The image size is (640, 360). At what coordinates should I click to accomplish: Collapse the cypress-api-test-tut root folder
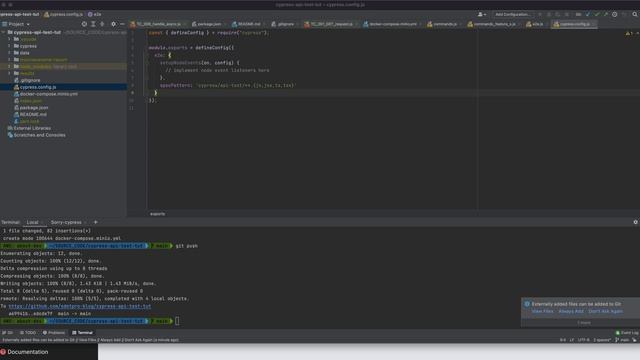[x=4, y=32]
